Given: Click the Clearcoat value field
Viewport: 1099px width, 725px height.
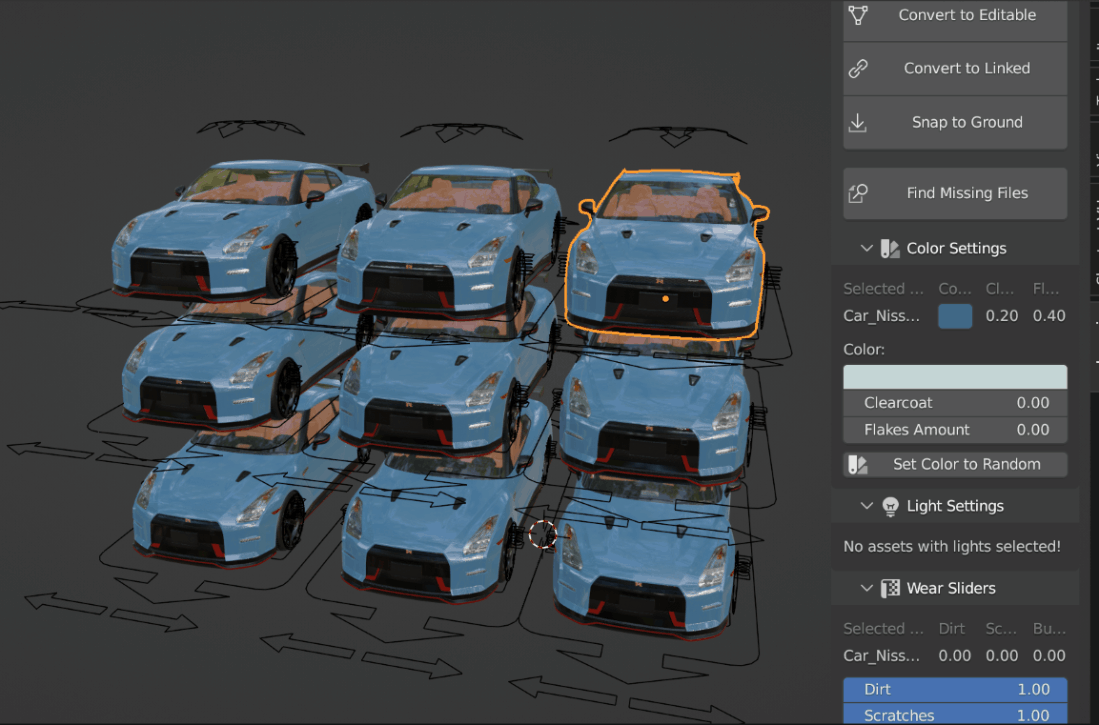Looking at the screenshot, I should pos(954,402).
